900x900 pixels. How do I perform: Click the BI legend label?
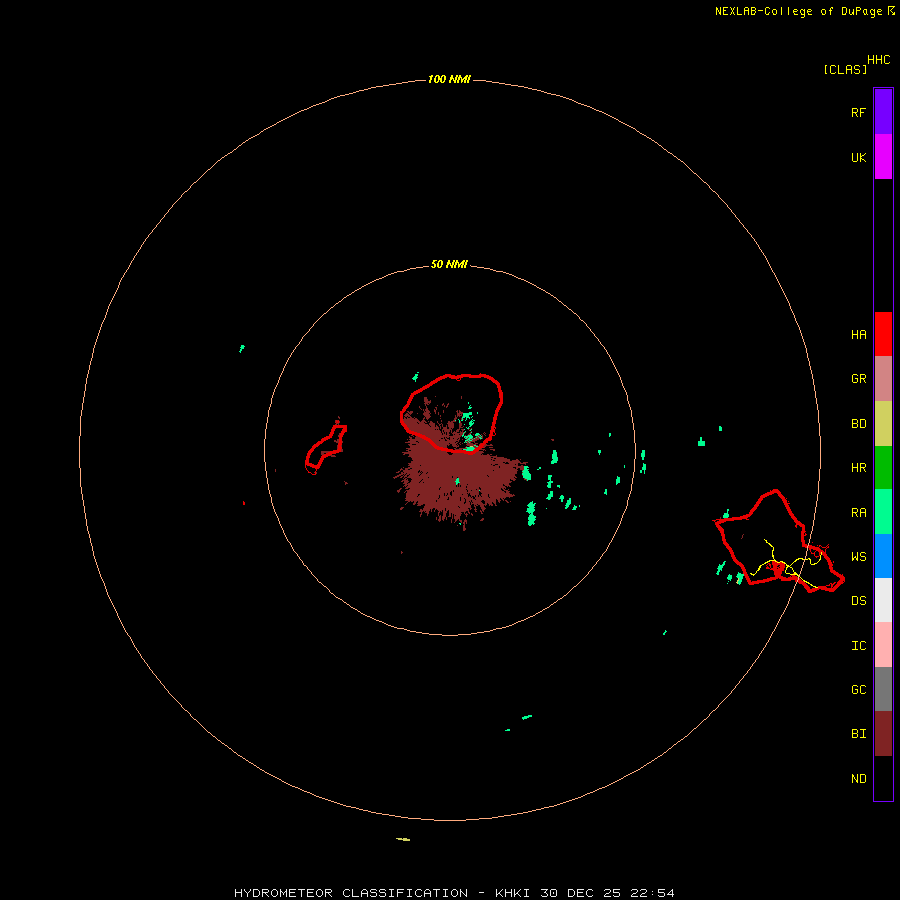pyautogui.click(x=858, y=734)
